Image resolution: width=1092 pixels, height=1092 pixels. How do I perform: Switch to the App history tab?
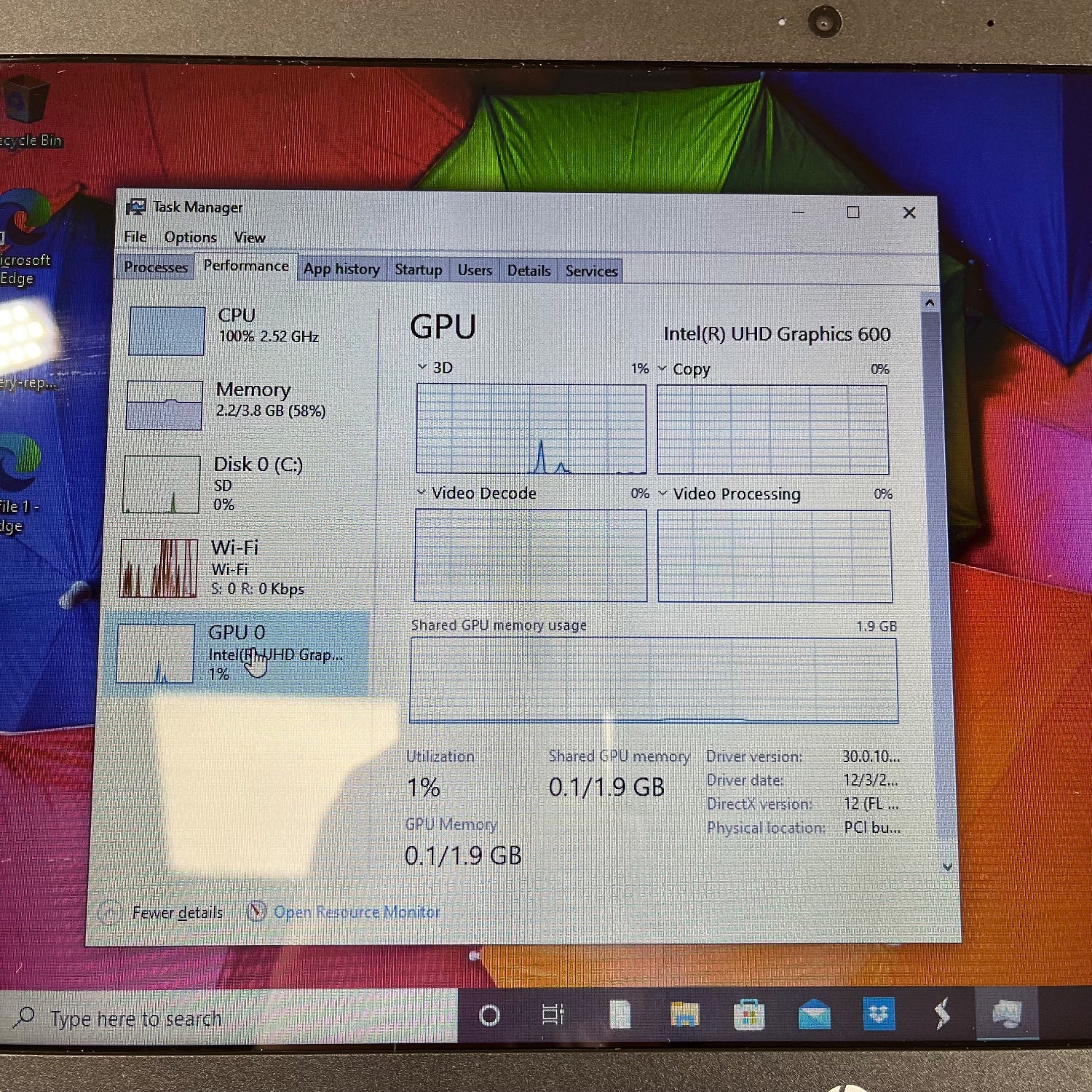click(341, 269)
